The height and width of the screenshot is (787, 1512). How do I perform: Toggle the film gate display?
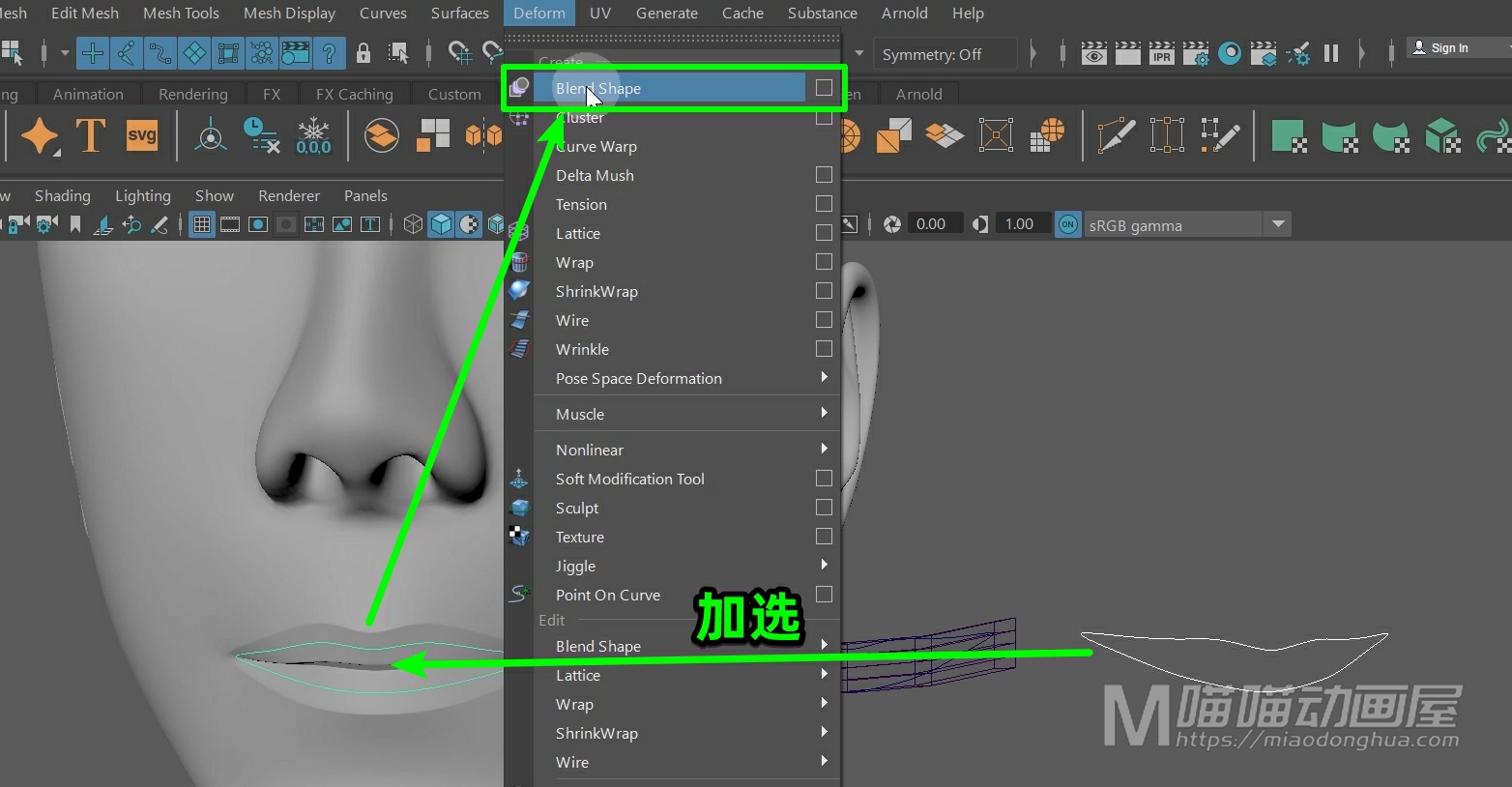click(x=230, y=224)
